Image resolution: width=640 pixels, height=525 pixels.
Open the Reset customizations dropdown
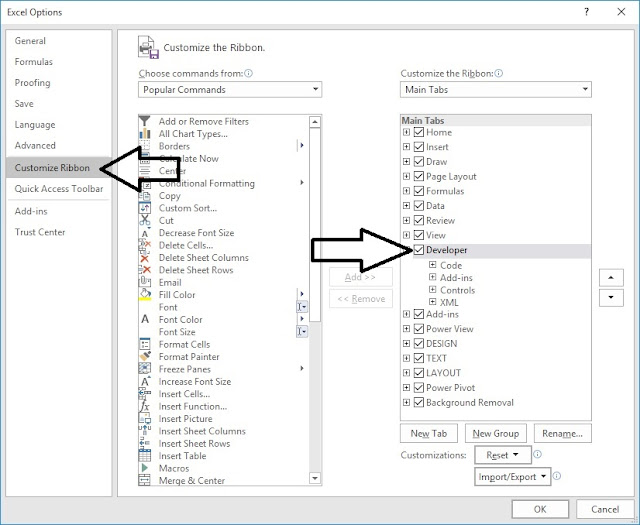503,455
